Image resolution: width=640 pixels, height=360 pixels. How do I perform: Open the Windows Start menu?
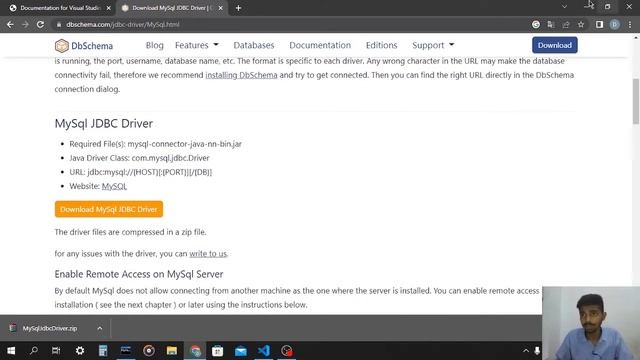point(11,351)
